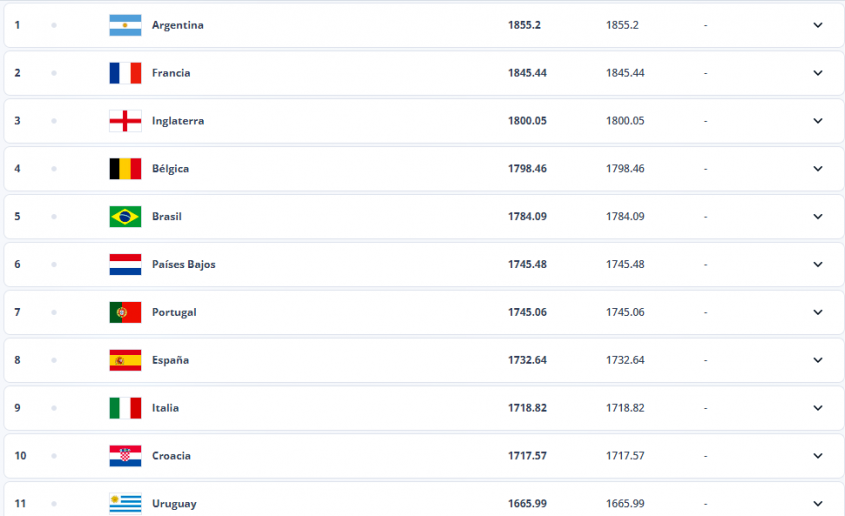Expand the Argentina row chevron

click(818, 25)
